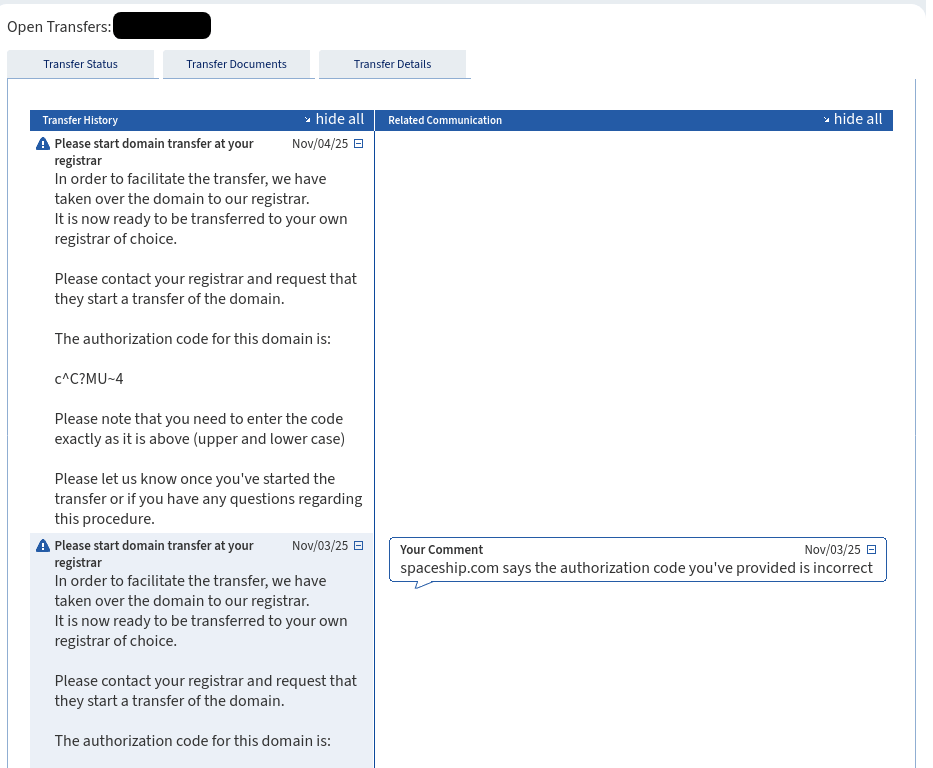Click the collapse arrow icon in Related Communication header
The image size is (933, 768).
point(828,119)
